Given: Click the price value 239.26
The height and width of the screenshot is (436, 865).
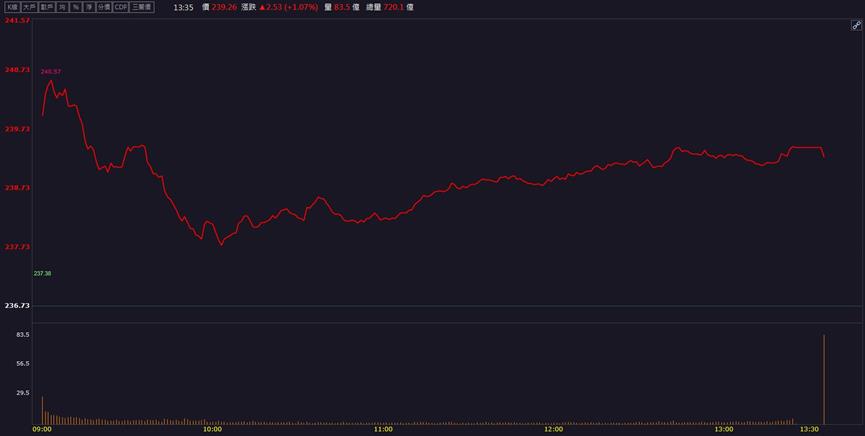Looking at the screenshot, I should pyautogui.click(x=224, y=8).
